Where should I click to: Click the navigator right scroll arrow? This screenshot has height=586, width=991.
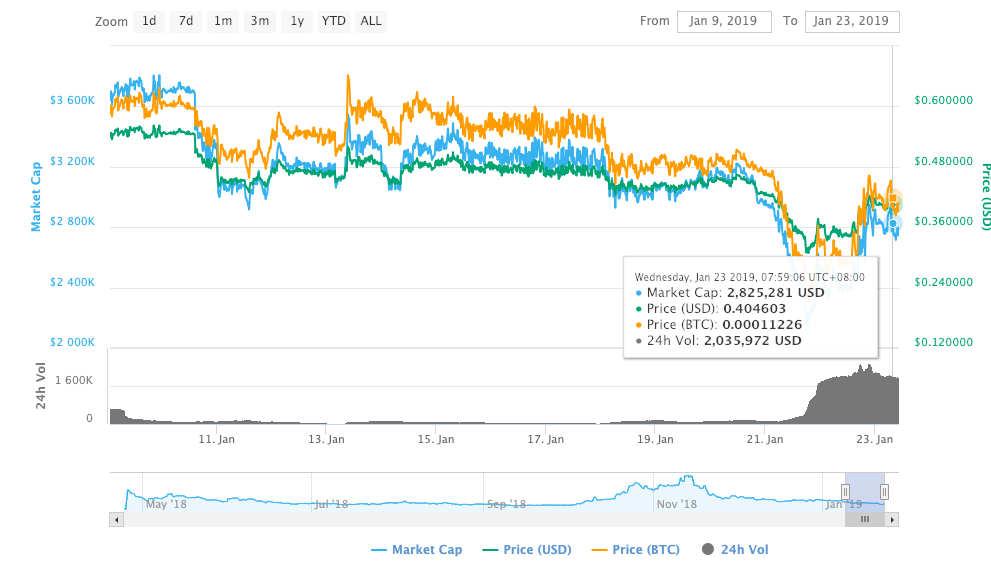tap(892, 520)
